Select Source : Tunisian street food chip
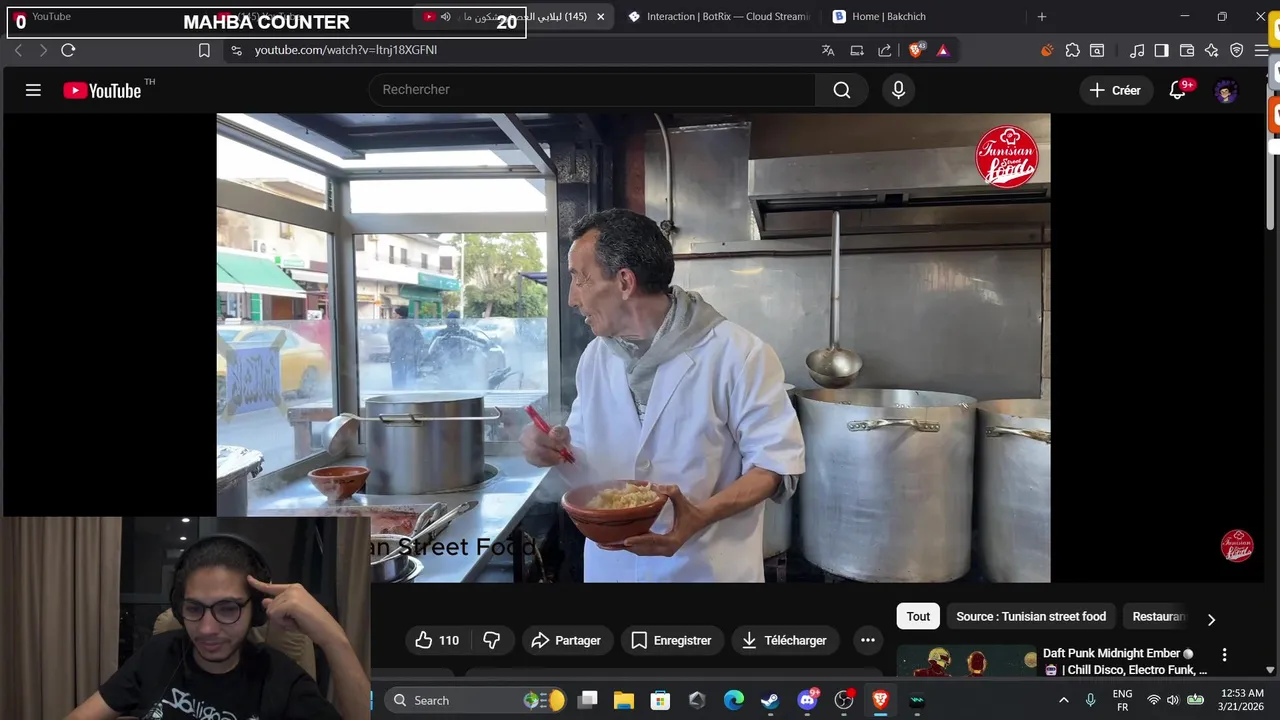Viewport: 1280px width, 720px height. tap(1031, 617)
